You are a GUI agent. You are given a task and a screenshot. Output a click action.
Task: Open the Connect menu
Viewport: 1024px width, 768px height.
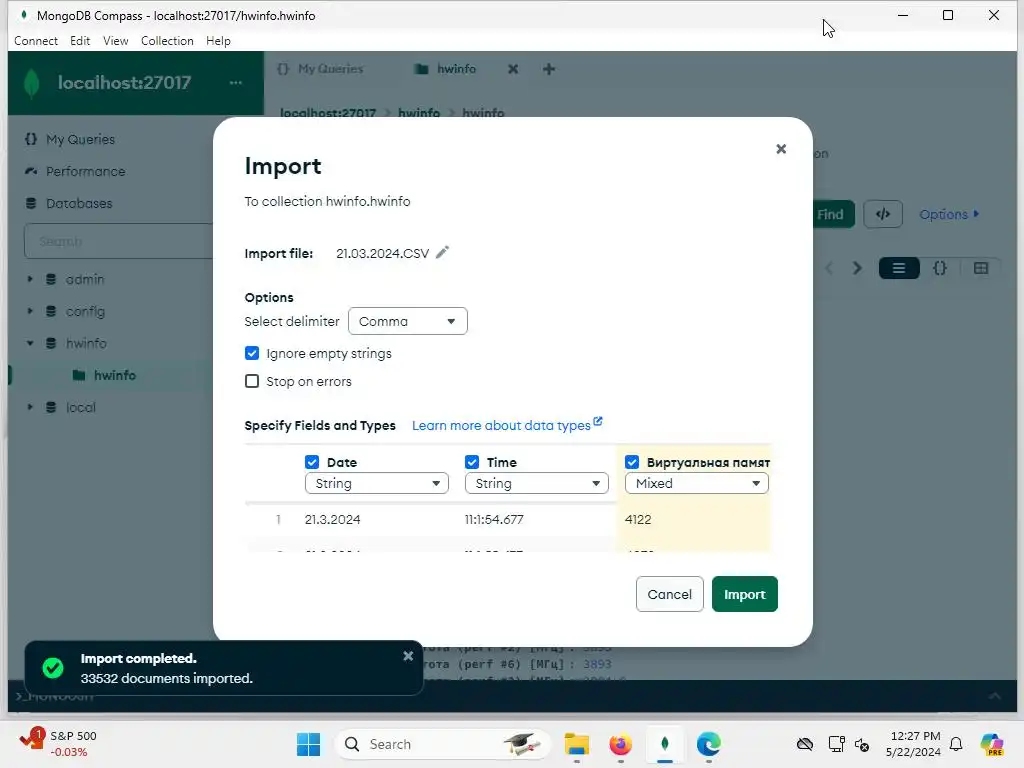[36, 40]
